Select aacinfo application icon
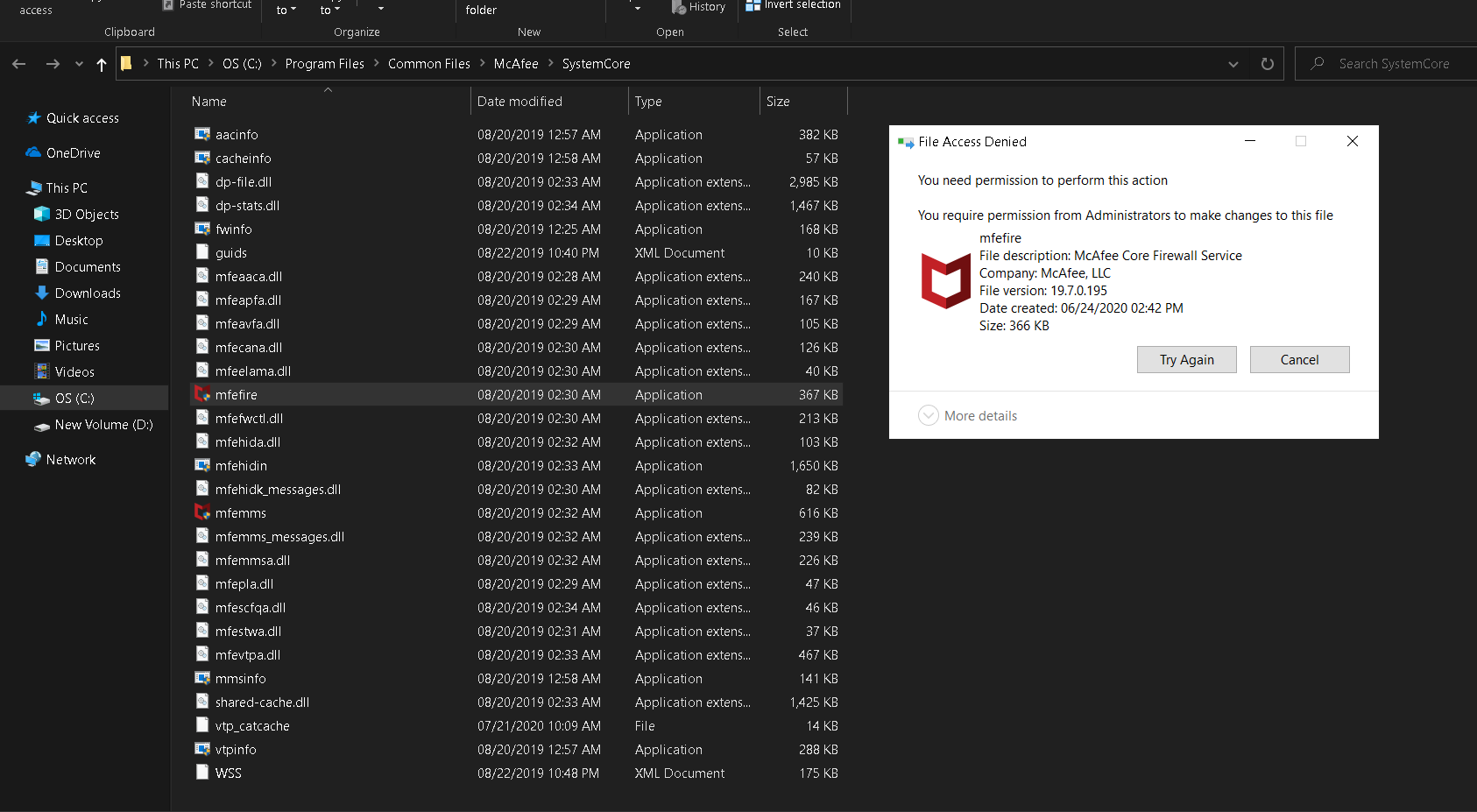The image size is (1477, 812). (x=202, y=134)
